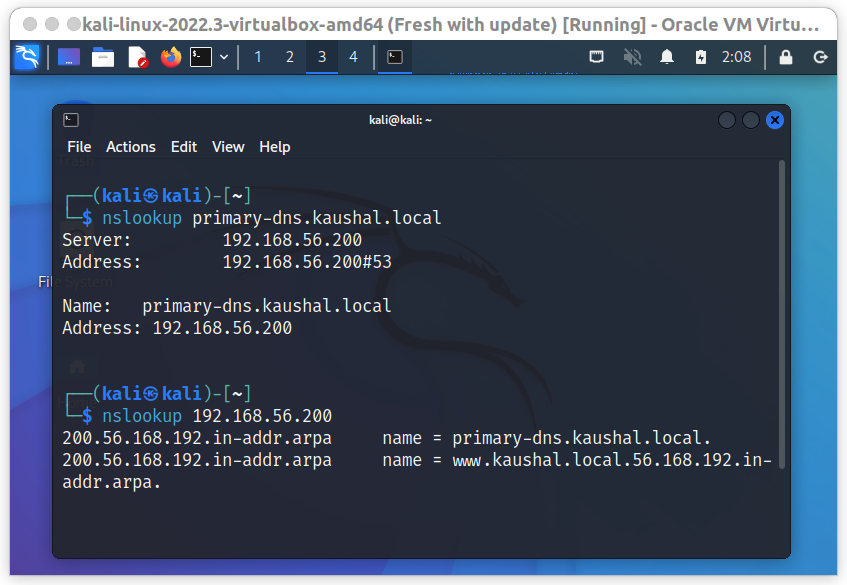847x585 pixels.
Task: Open the File menu in the terminal
Action: tap(79, 146)
